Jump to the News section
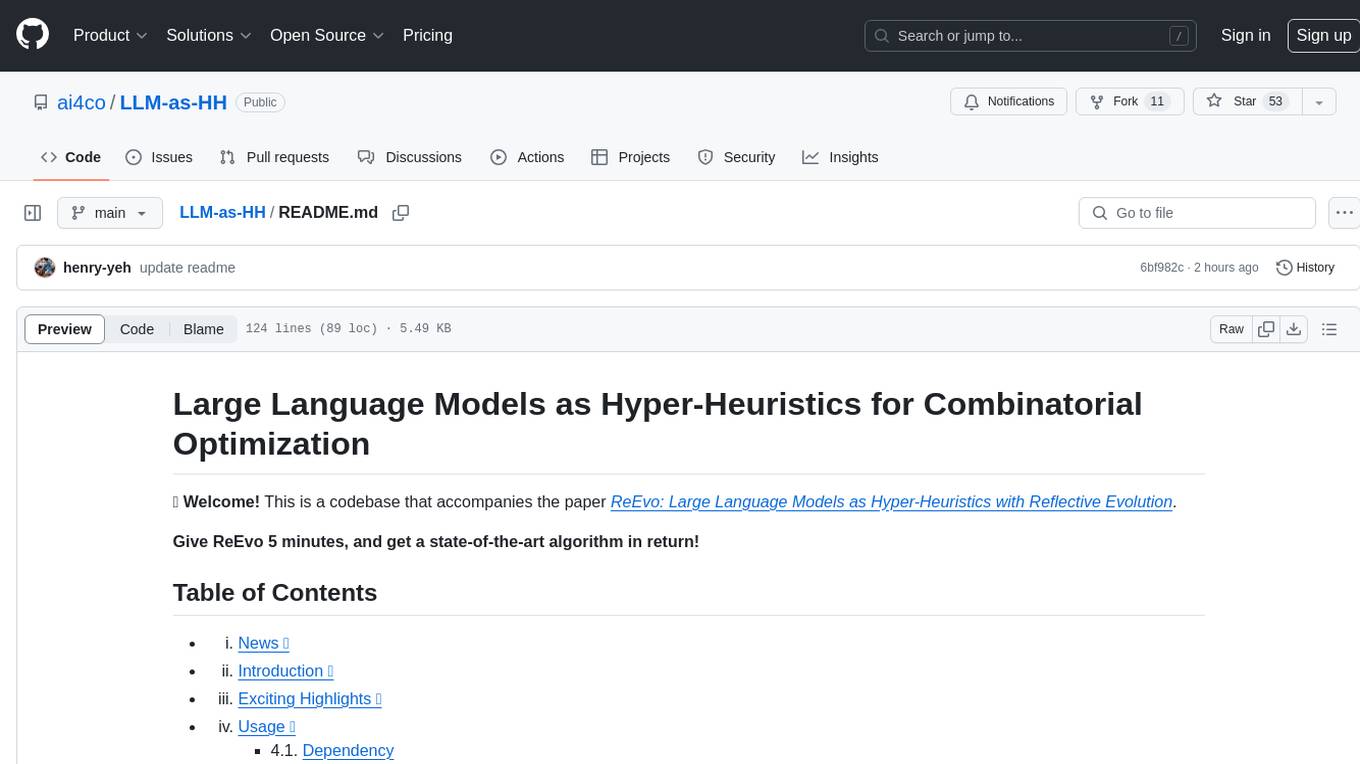This screenshot has width=1360, height=764. point(263,643)
